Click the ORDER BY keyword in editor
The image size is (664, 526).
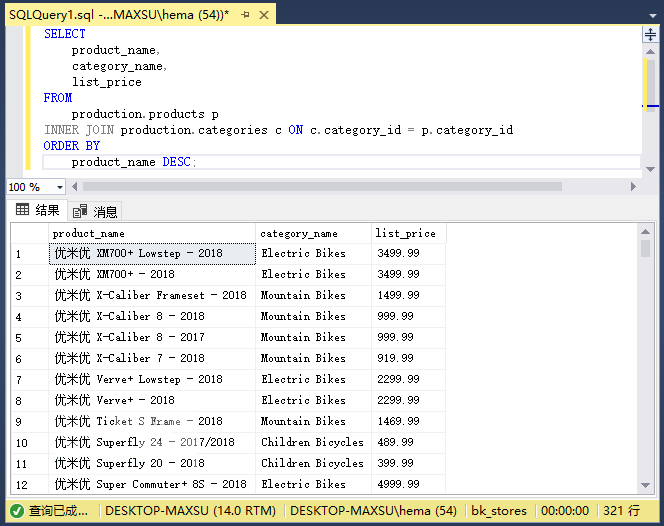pyautogui.click(x=72, y=146)
